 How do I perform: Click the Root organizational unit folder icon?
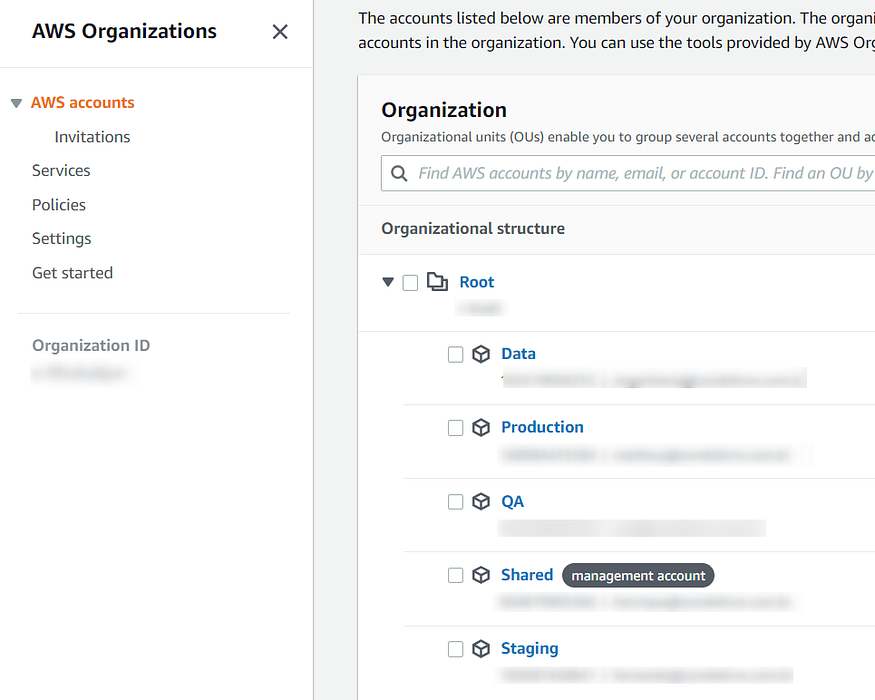click(437, 282)
